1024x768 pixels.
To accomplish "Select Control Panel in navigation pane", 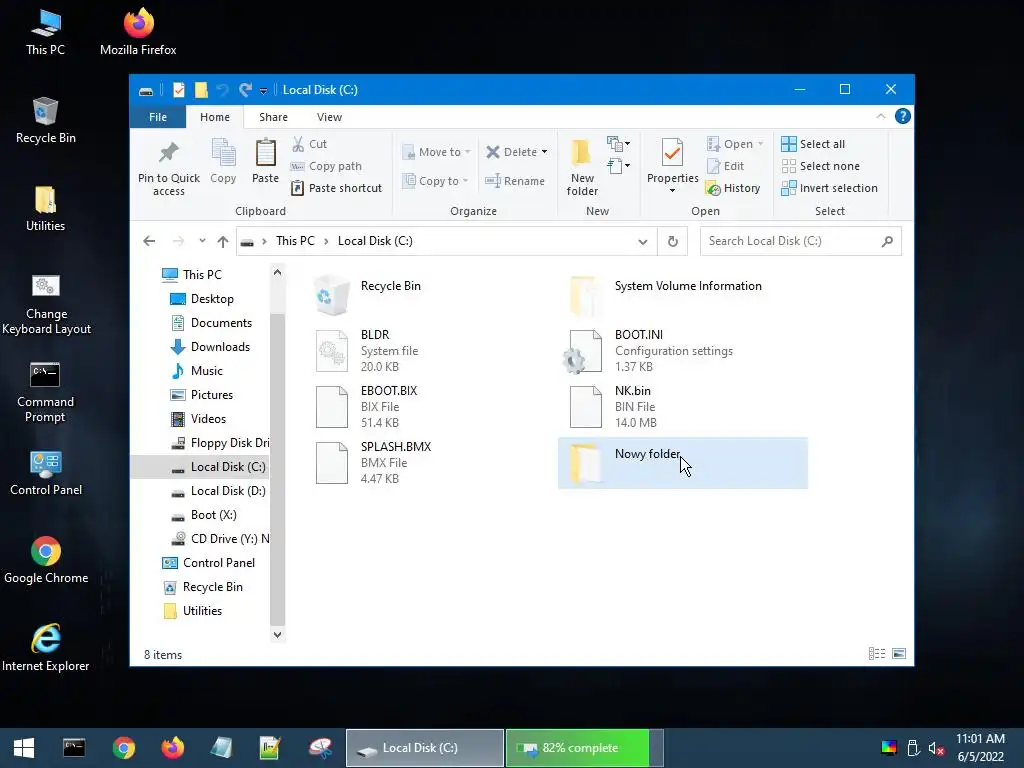I will (218, 563).
